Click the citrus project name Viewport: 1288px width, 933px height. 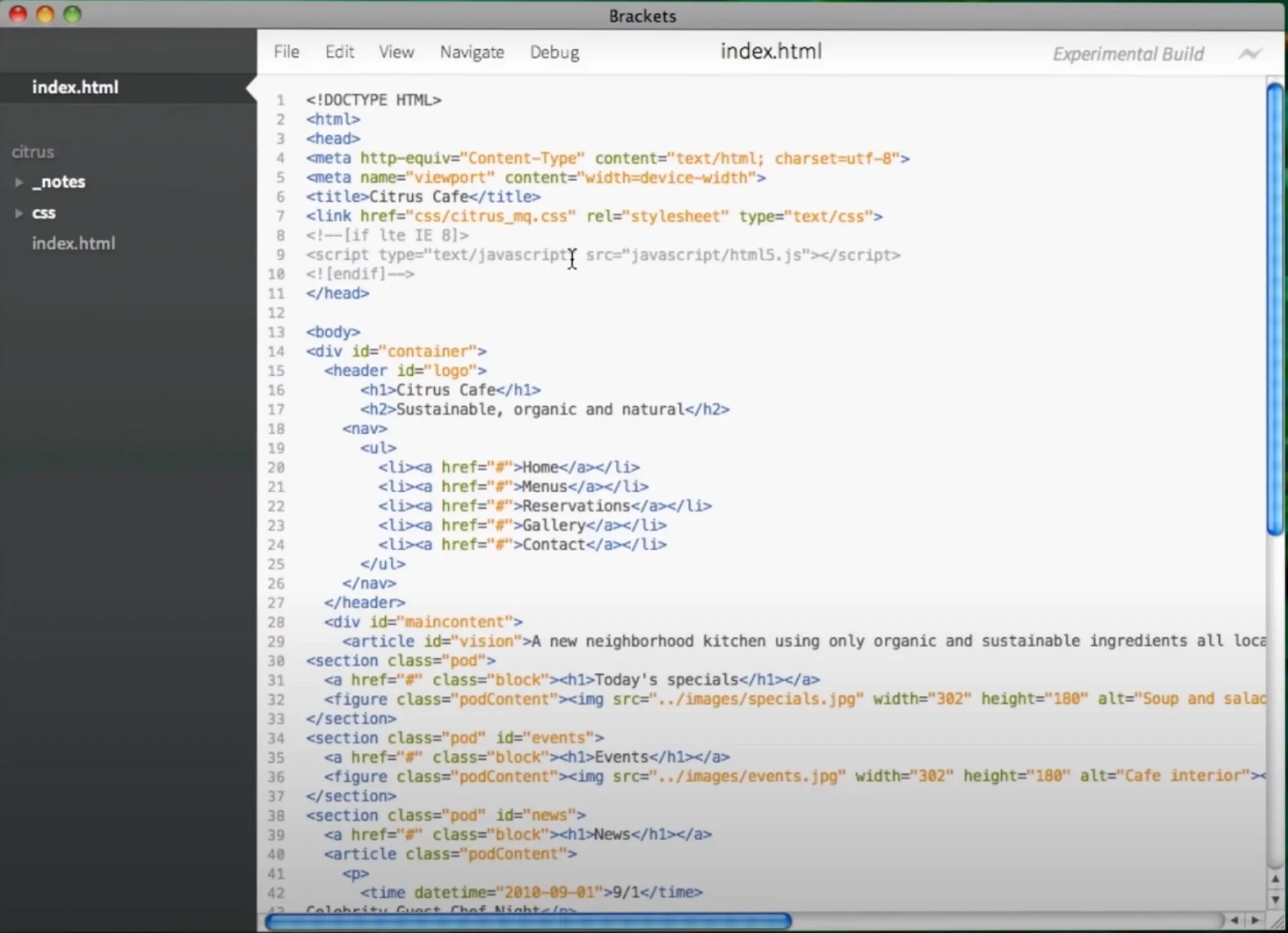pyautogui.click(x=33, y=152)
